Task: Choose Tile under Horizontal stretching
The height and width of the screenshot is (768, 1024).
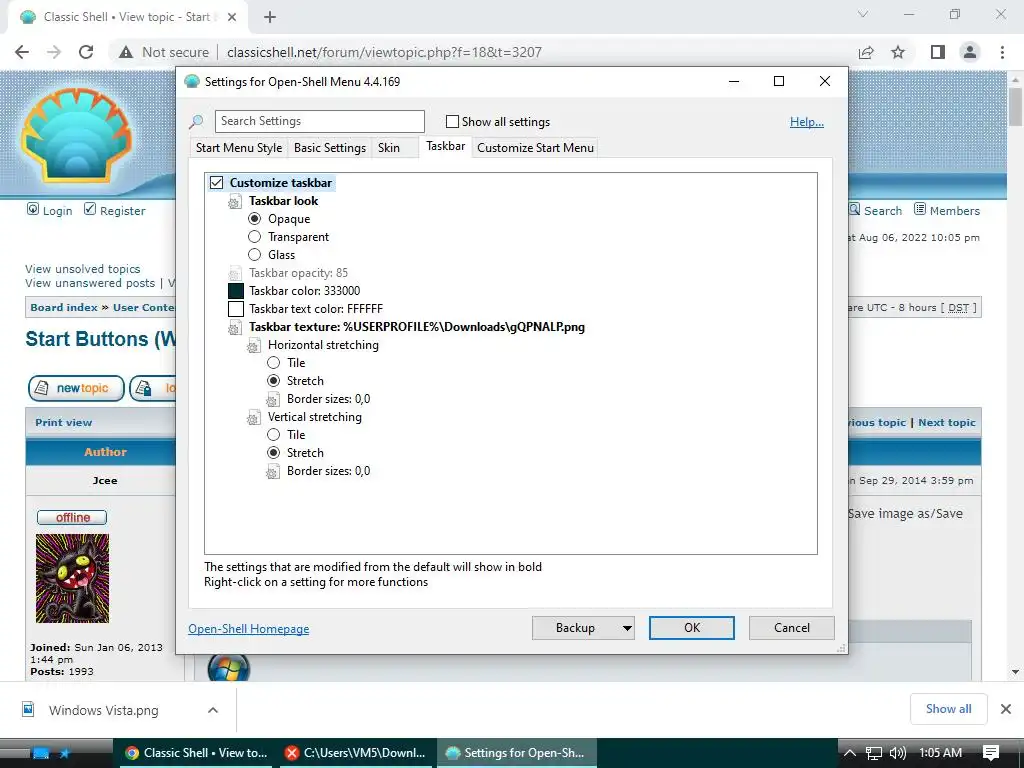Action: (x=274, y=362)
